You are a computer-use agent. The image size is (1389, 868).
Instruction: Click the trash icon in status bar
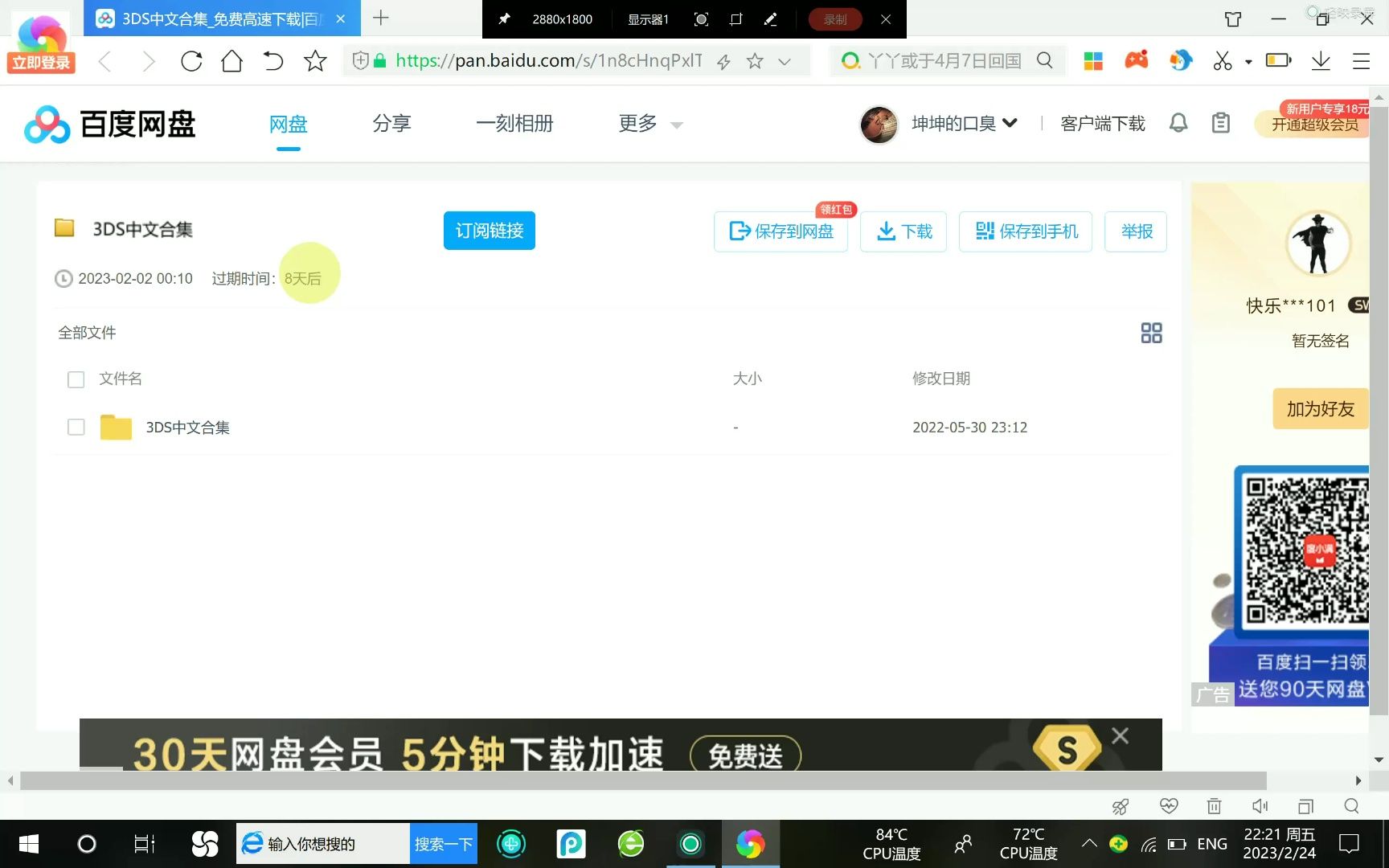pyautogui.click(x=1214, y=805)
